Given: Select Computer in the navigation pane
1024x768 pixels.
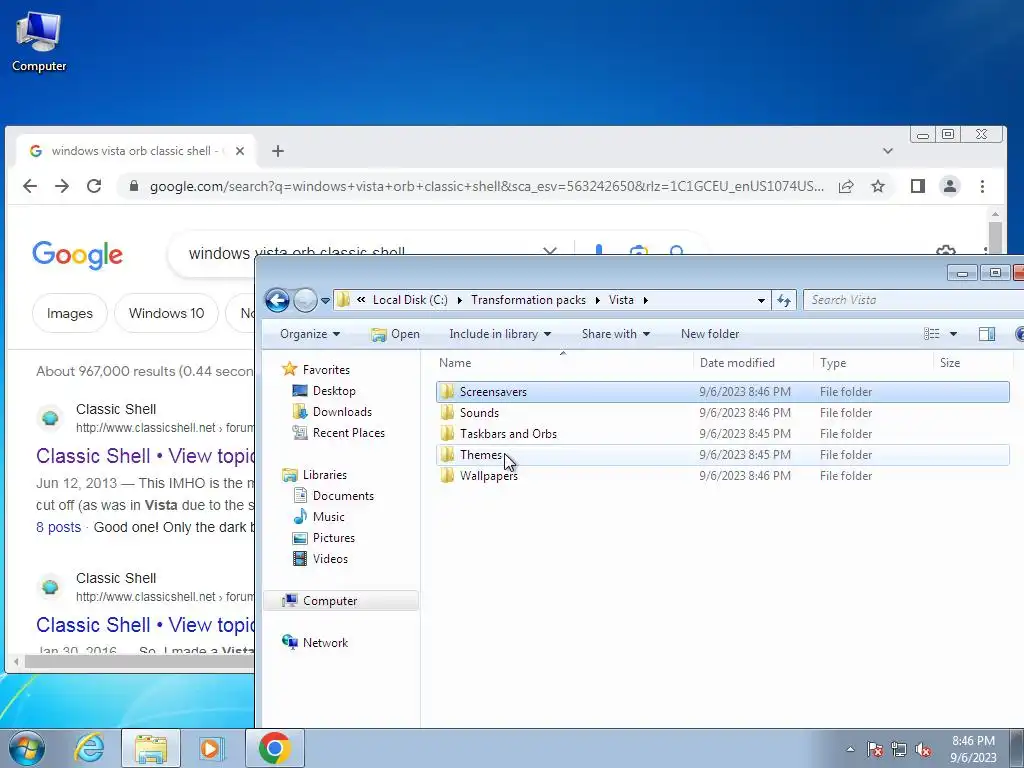Looking at the screenshot, I should (340, 601).
